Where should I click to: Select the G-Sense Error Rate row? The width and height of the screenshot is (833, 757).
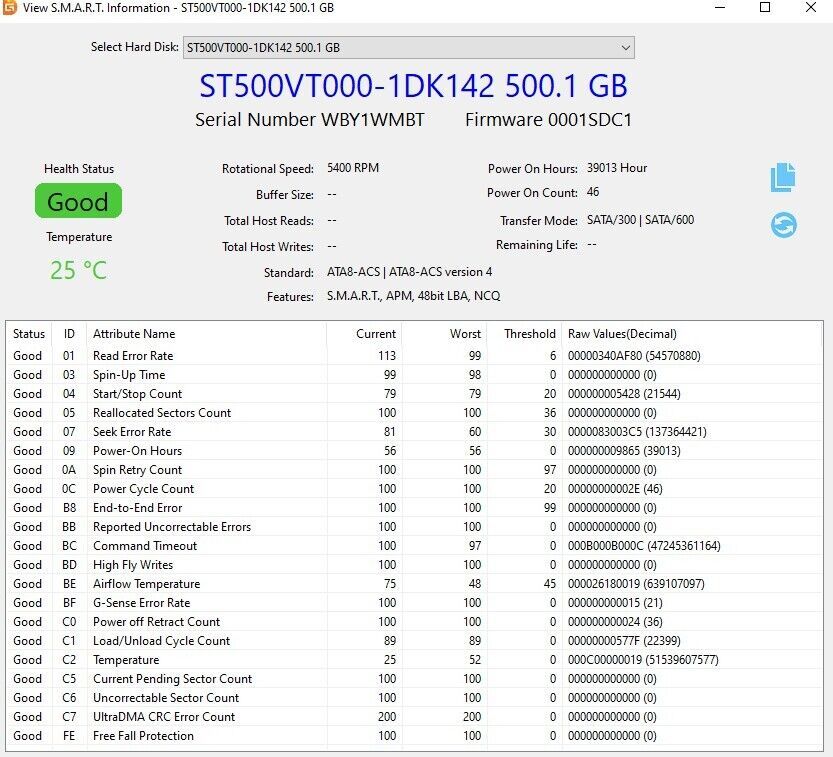tap(414, 602)
